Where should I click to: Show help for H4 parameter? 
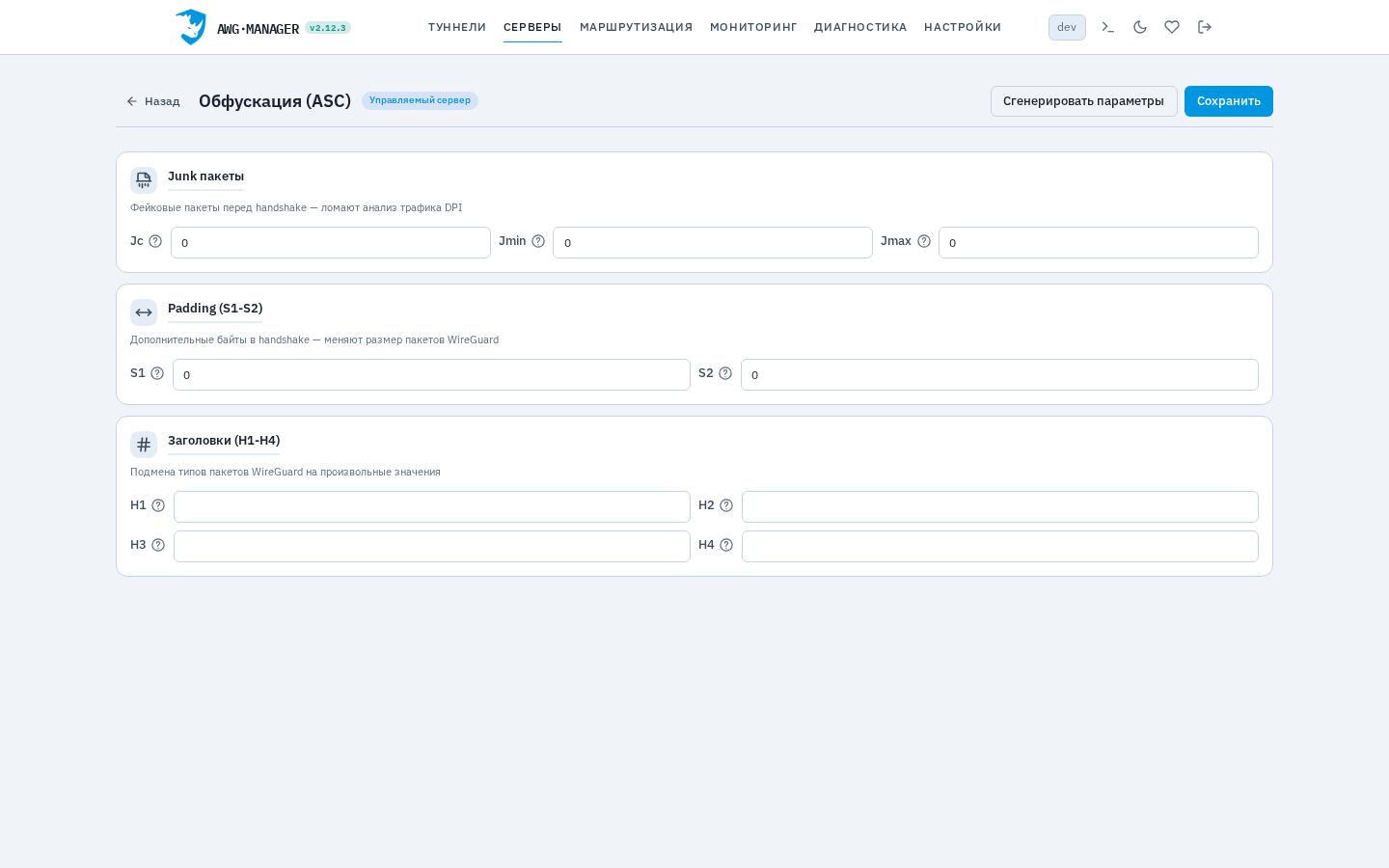[x=726, y=545]
